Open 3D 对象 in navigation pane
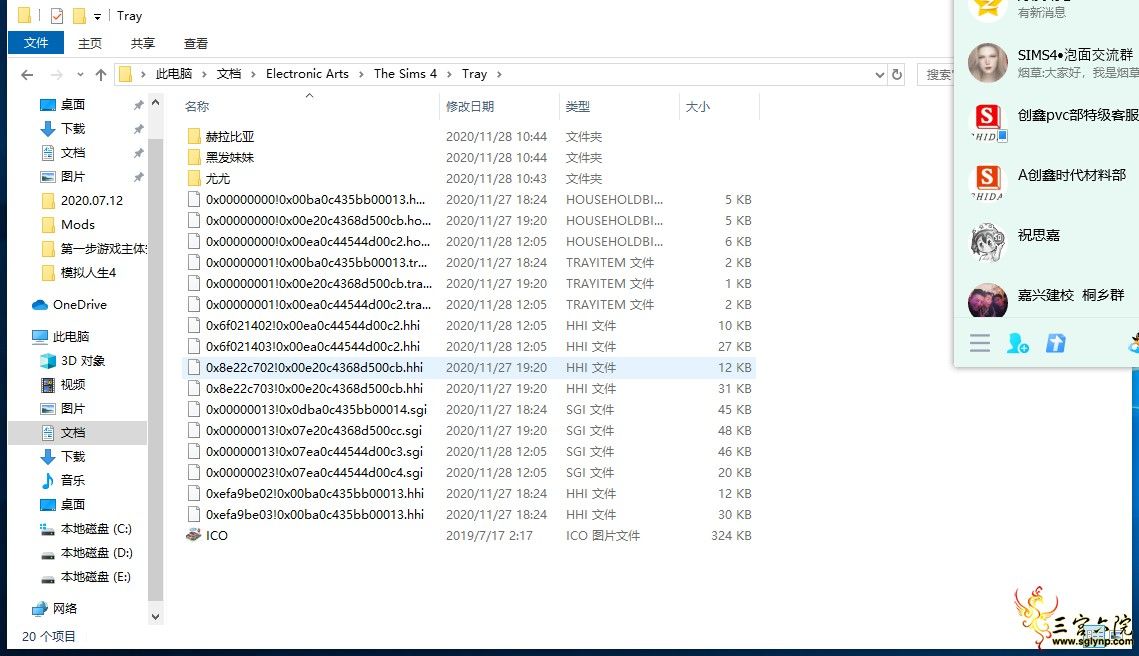 82,360
